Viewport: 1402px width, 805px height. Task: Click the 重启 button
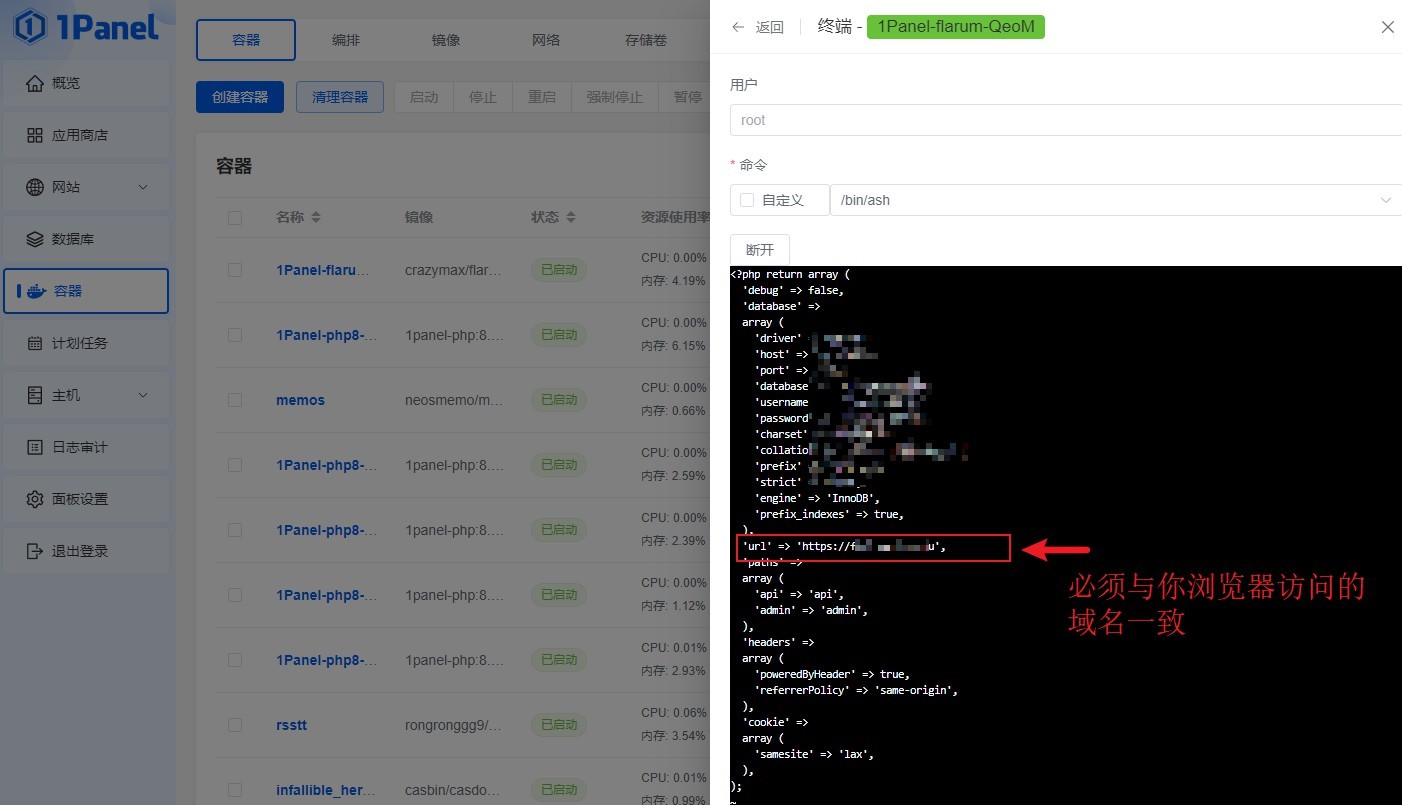[542, 97]
